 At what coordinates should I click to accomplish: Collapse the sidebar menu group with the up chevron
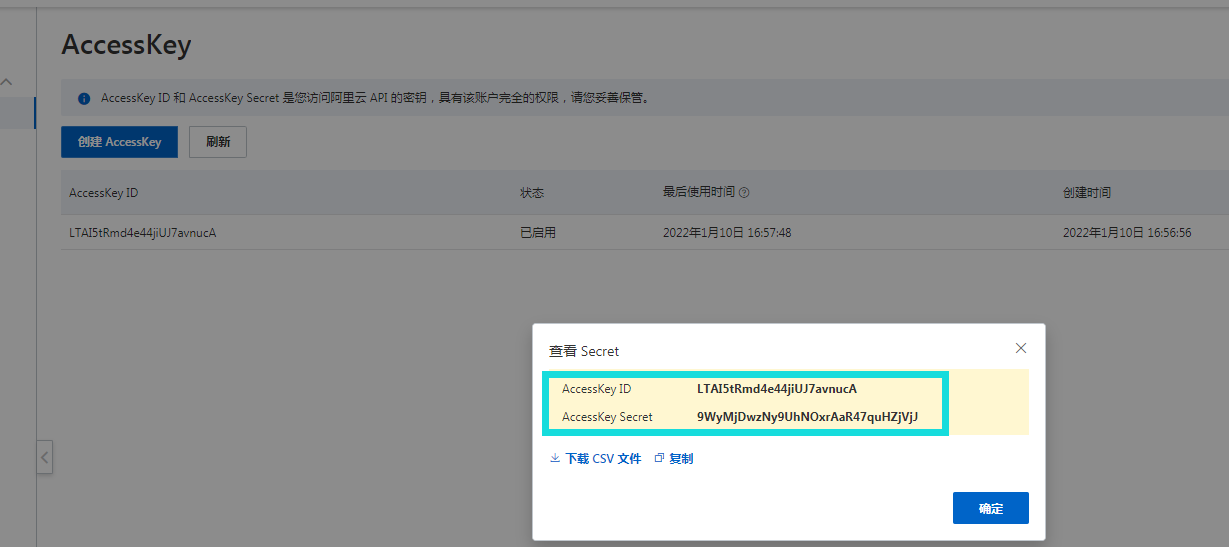point(7,82)
